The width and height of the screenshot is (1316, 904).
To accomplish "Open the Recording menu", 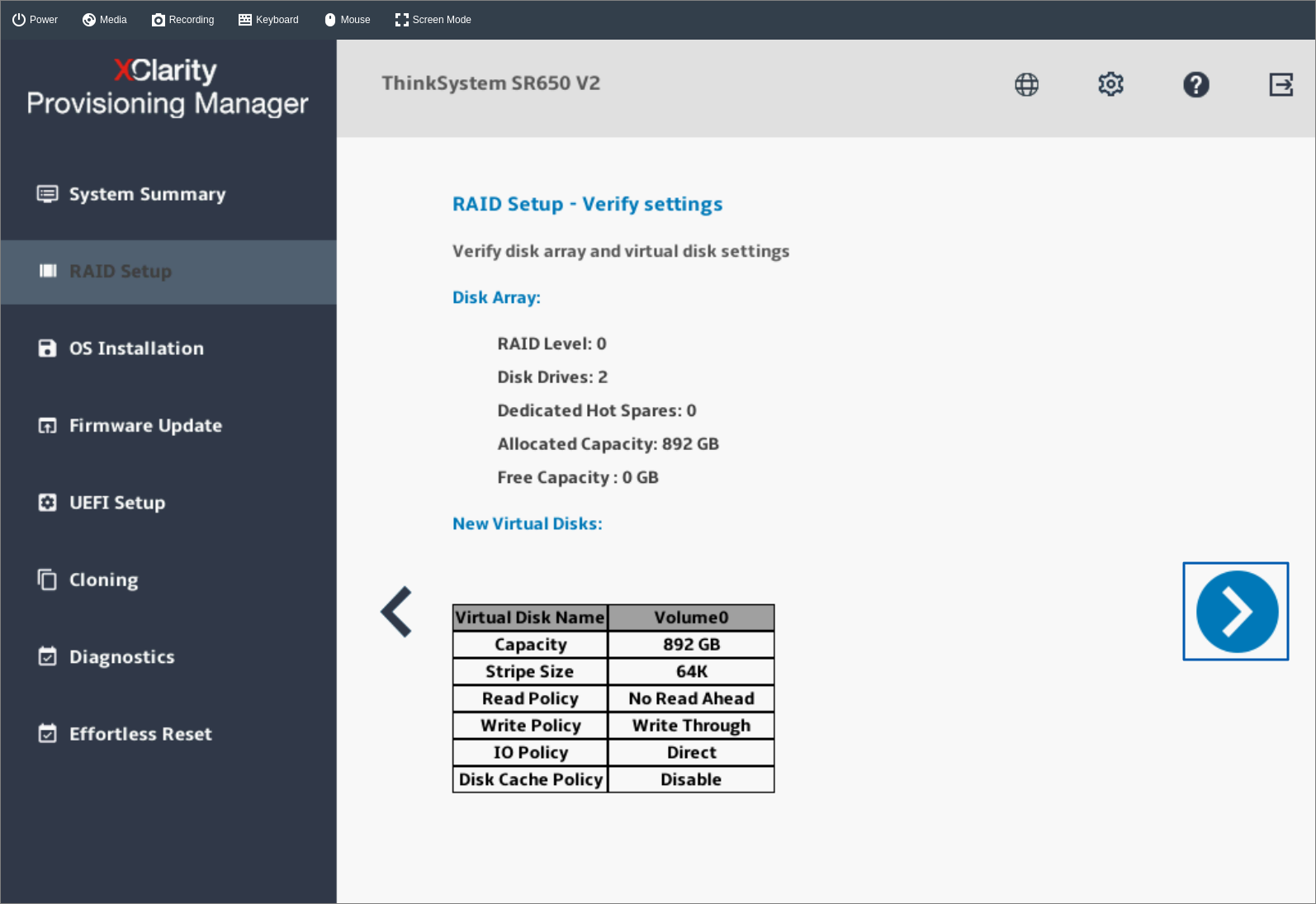I will click(x=182, y=20).
